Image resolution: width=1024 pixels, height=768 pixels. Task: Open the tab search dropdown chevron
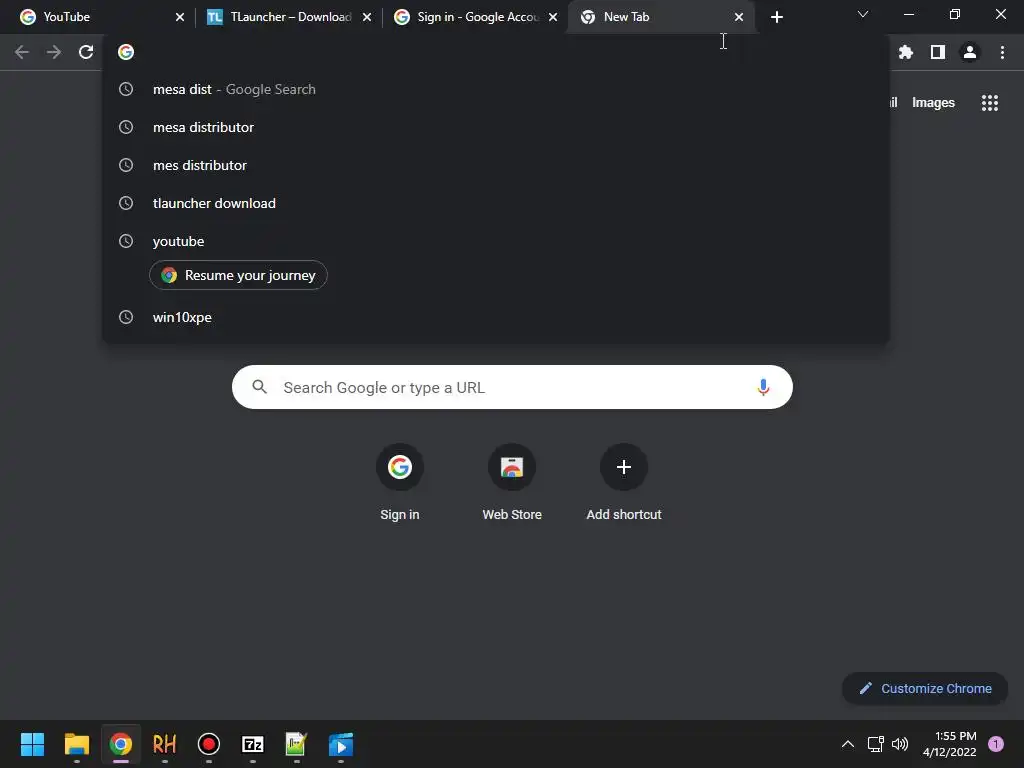(863, 14)
